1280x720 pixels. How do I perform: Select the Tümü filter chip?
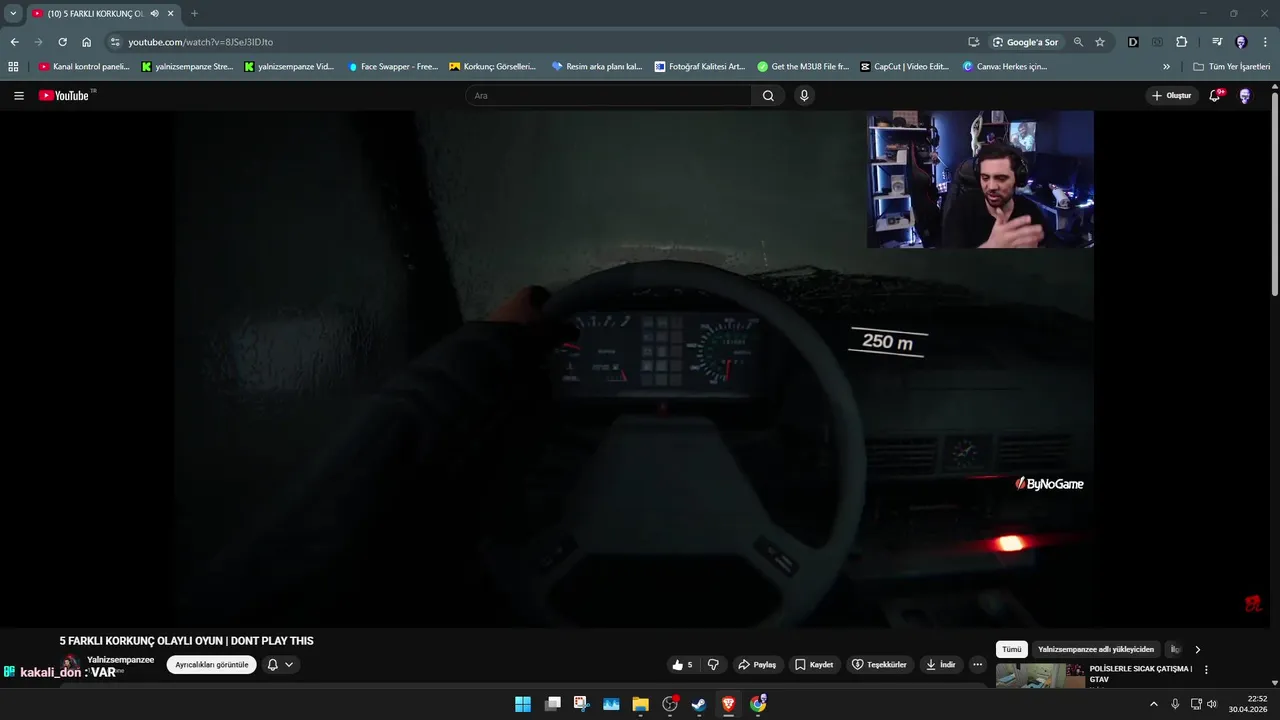[x=1012, y=649]
